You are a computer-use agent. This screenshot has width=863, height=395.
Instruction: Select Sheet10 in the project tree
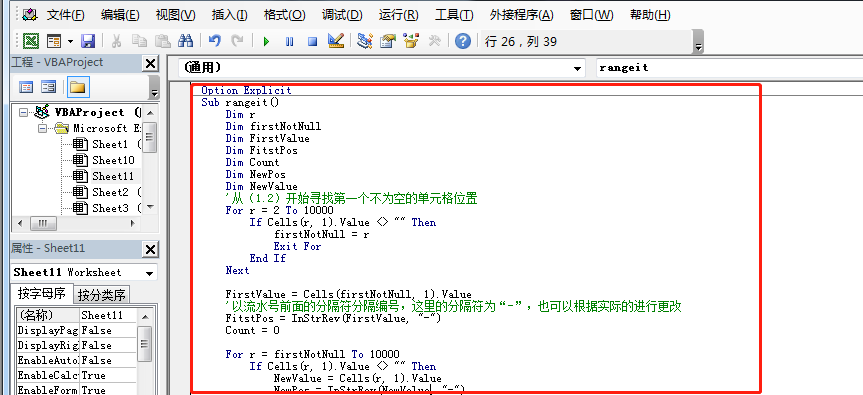(113, 161)
